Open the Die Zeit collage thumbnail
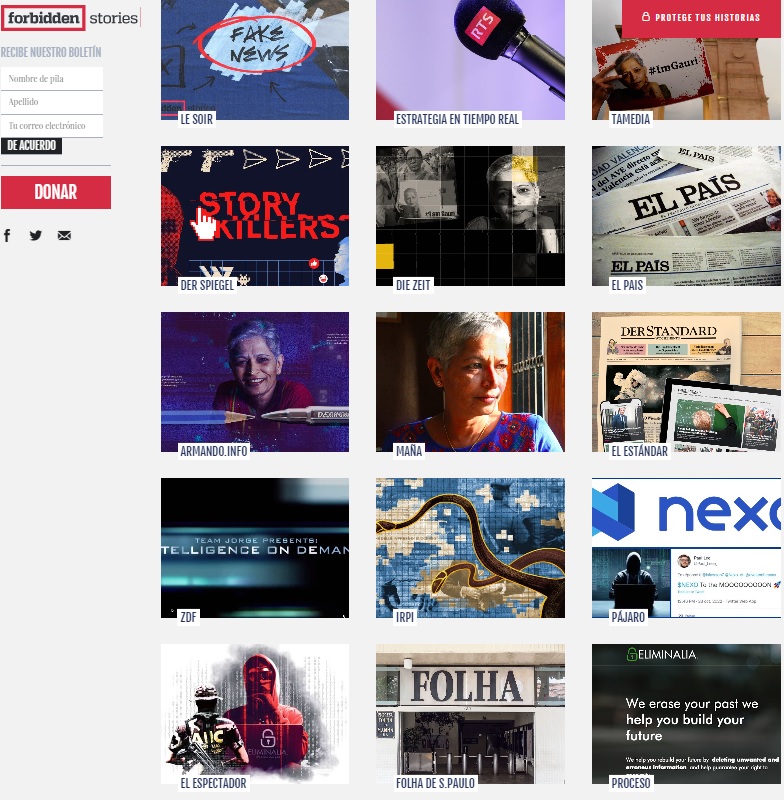Screen dimensions: 784x800 coord(470,216)
